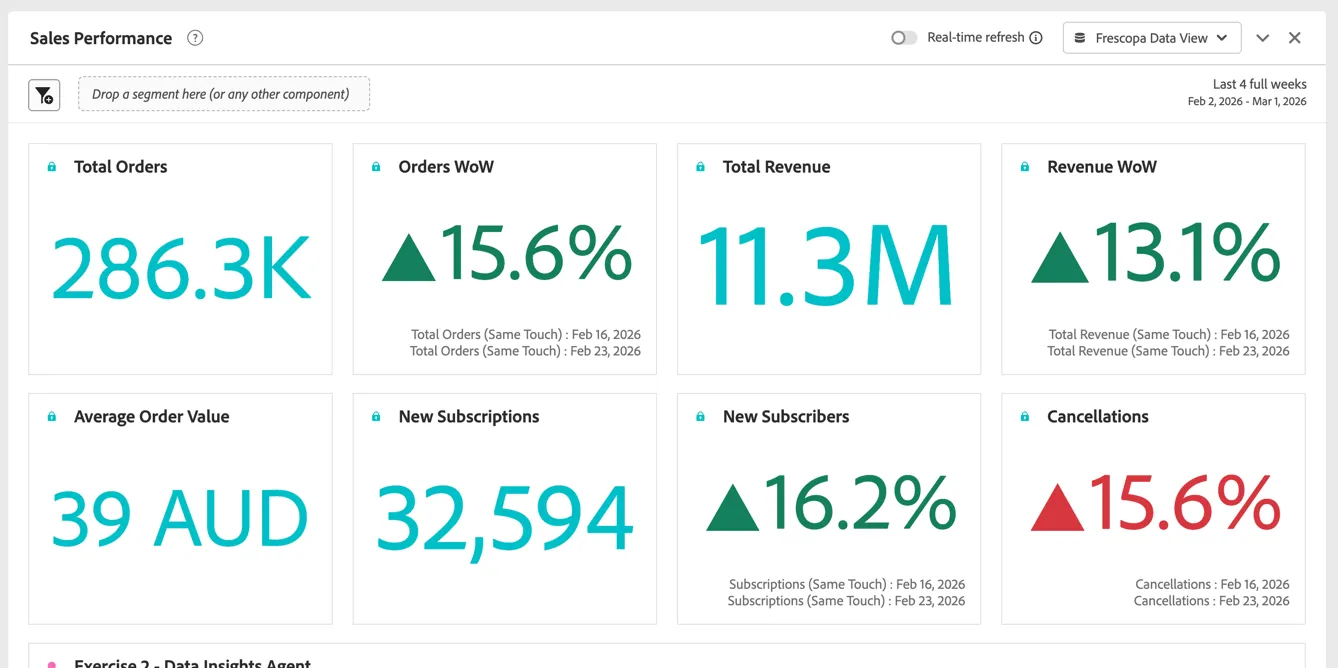
Task: Collapse the Sales Performance panel with the chevron
Action: 1263,38
